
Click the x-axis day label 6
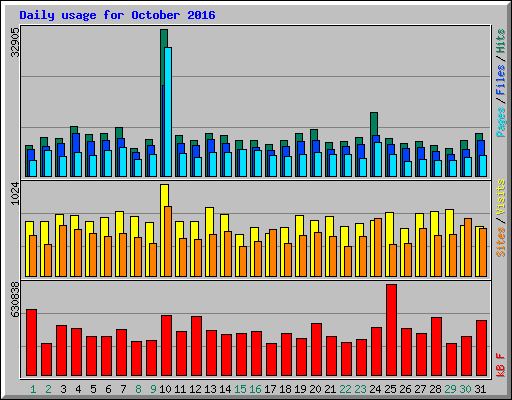click(x=108, y=389)
